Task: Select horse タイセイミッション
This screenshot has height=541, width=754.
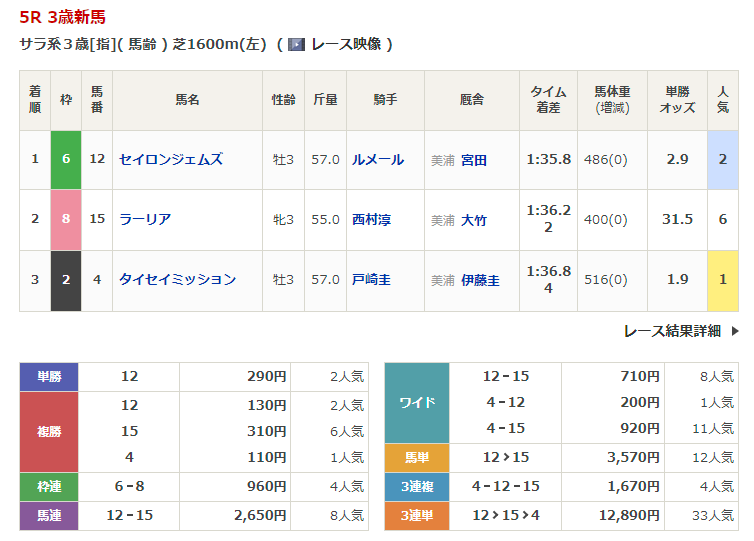Action: tap(177, 279)
